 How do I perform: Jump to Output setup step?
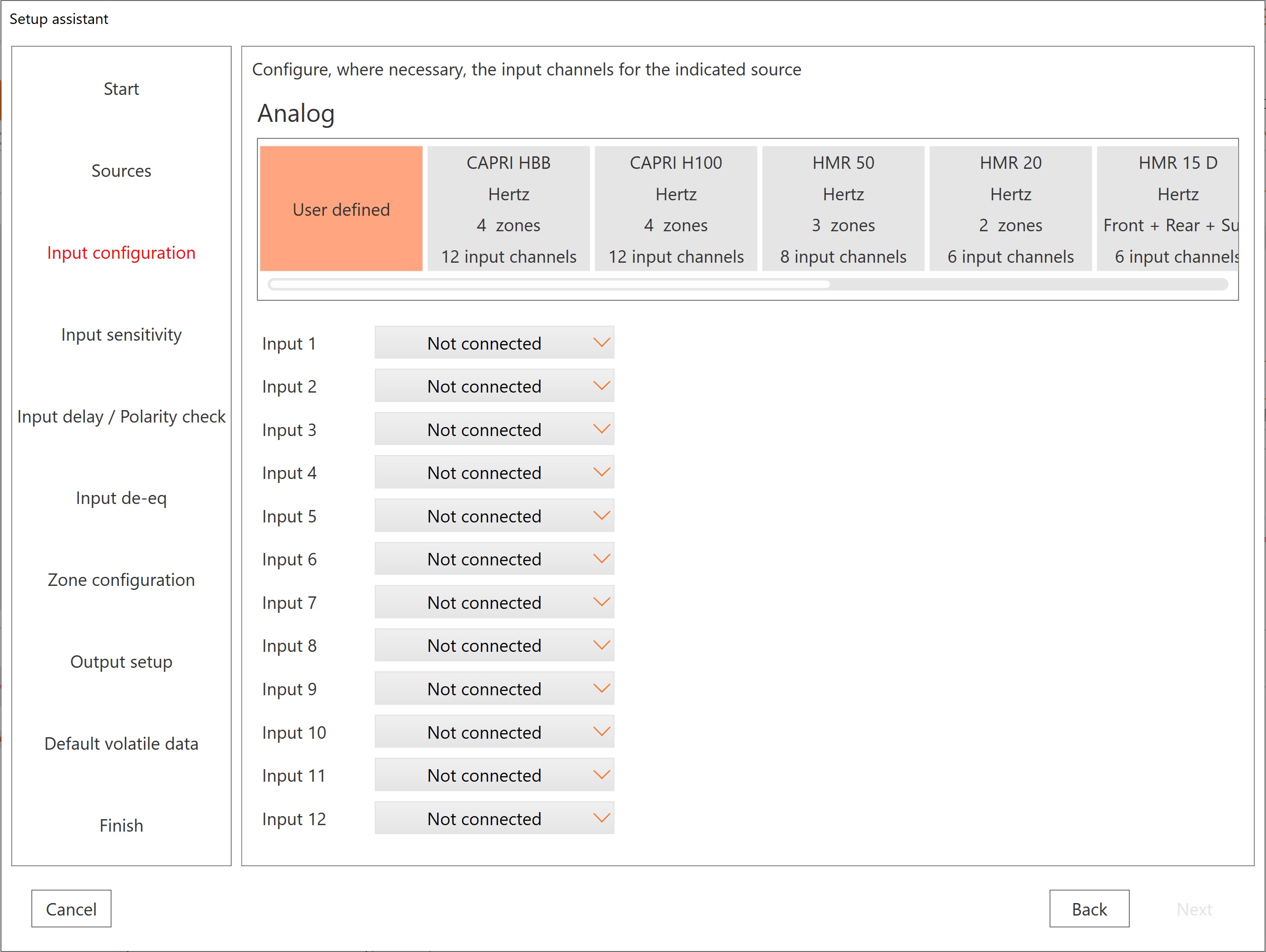tap(121, 661)
